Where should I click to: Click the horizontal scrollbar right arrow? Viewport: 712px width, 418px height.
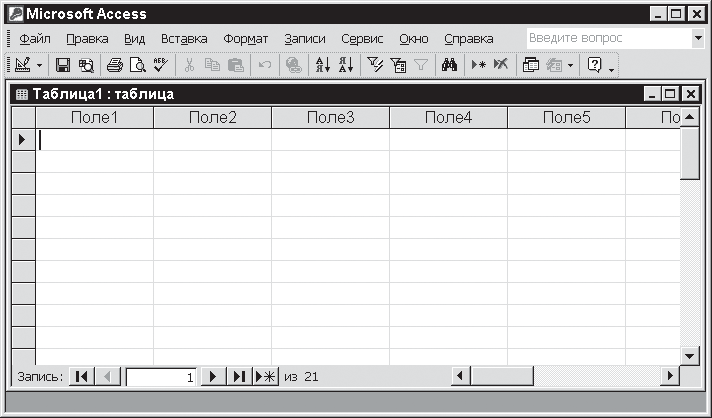[x=670, y=376]
